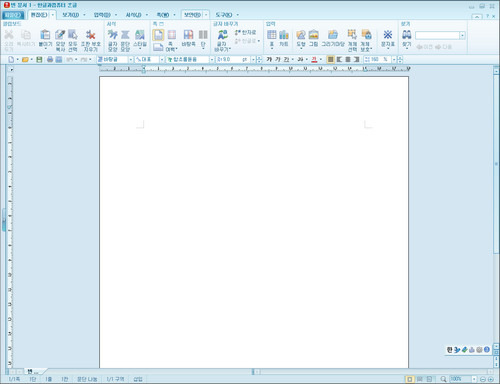Open the Edit (편집) tab
The image size is (500, 384).
39,15
